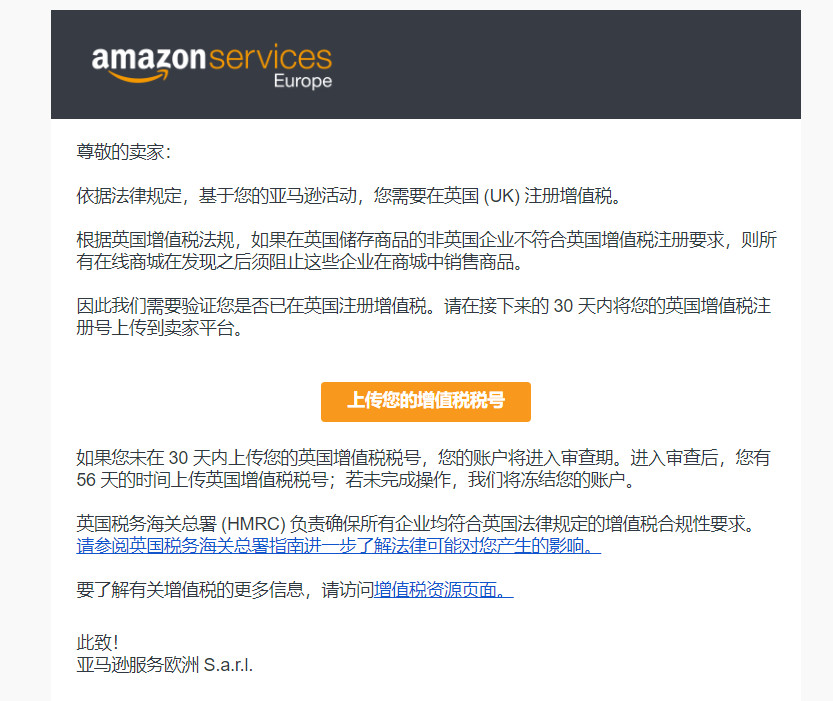Follow the 增值税资源页面 link
Screen dimensions: 833x701
point(442,589)
